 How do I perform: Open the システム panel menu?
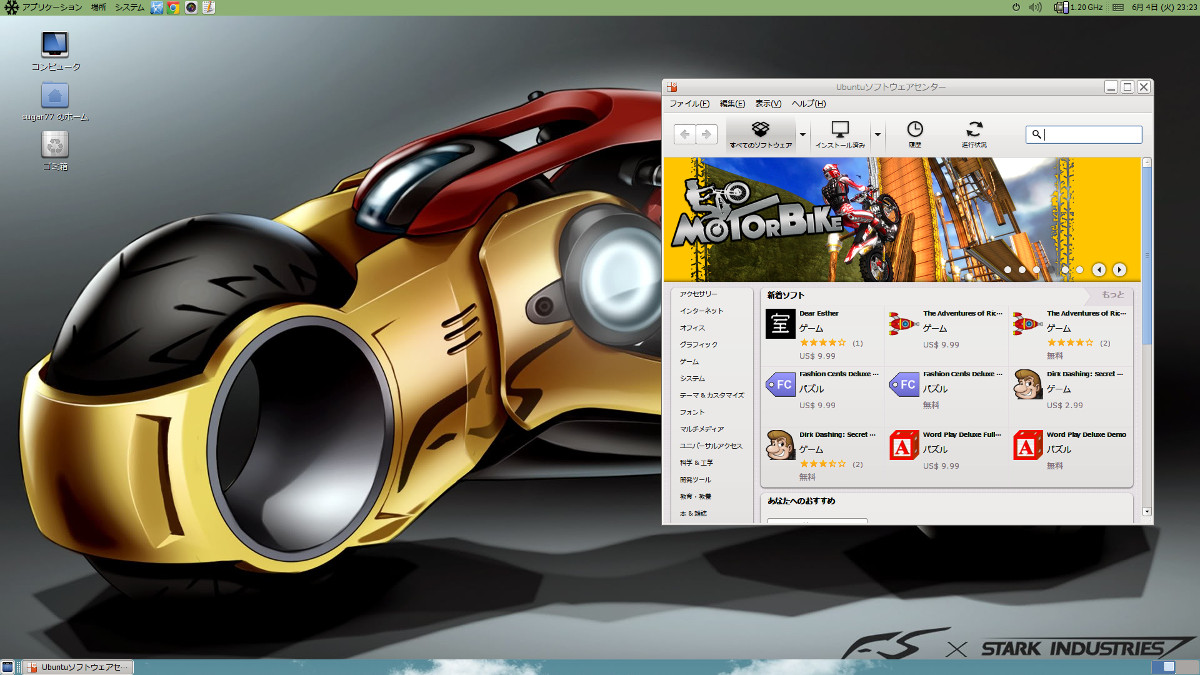(x=129, y=7)
